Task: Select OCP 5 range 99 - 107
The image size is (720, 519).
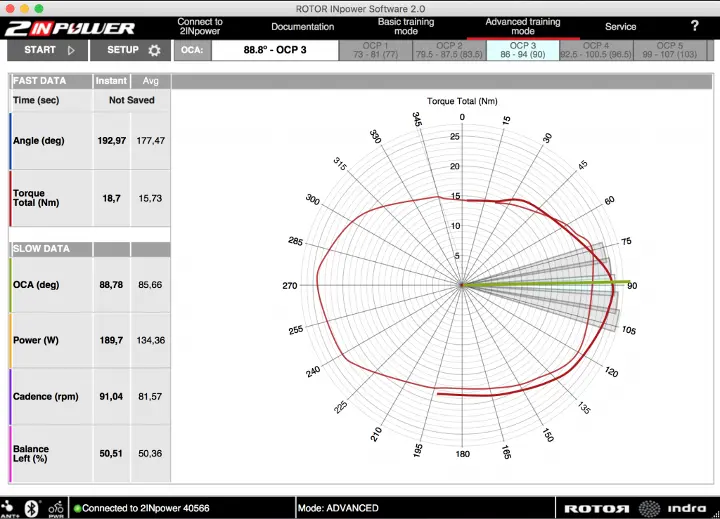Action: pos(669,50)
